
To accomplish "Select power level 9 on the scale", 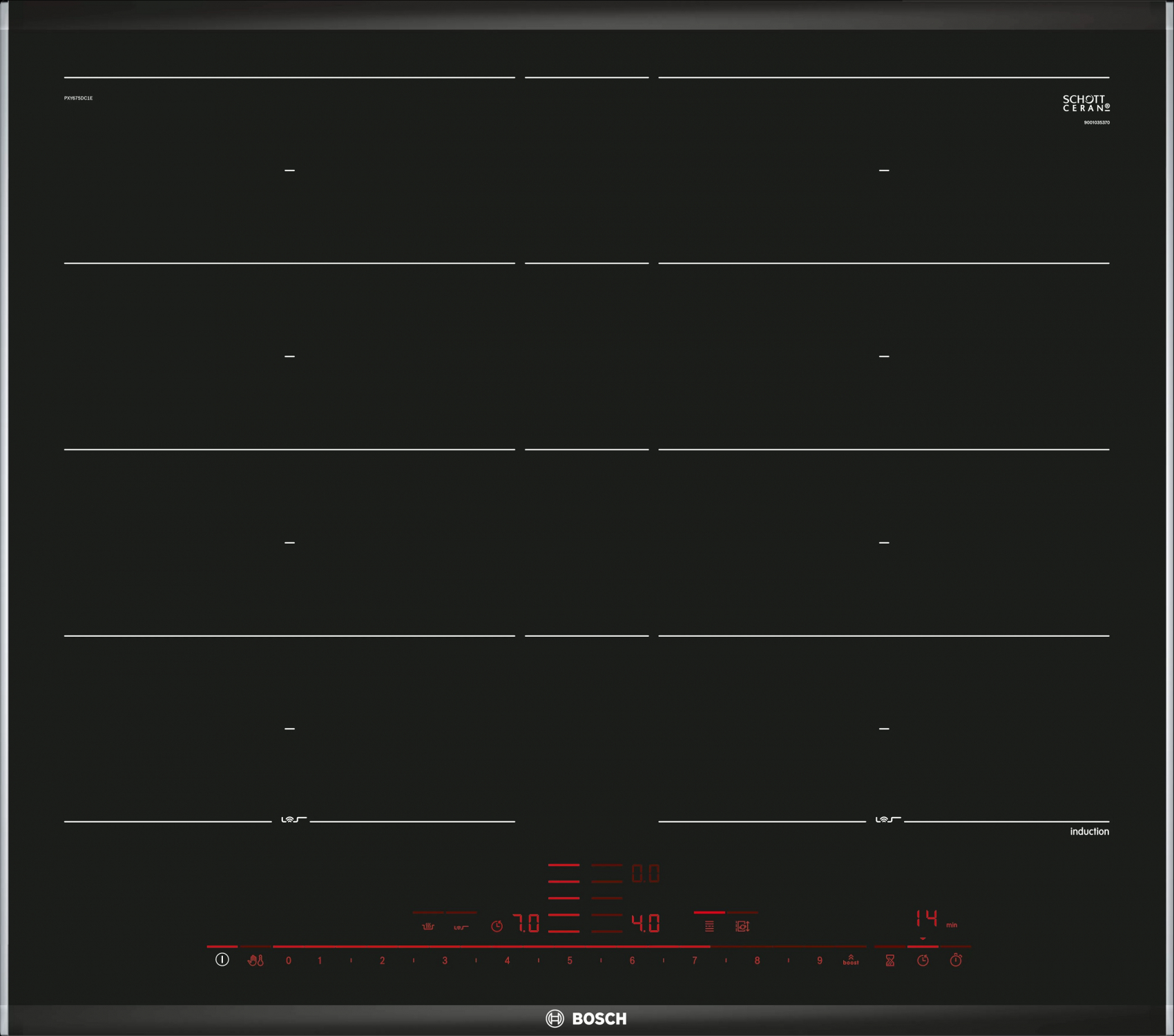I will click(x=820, y=960).
